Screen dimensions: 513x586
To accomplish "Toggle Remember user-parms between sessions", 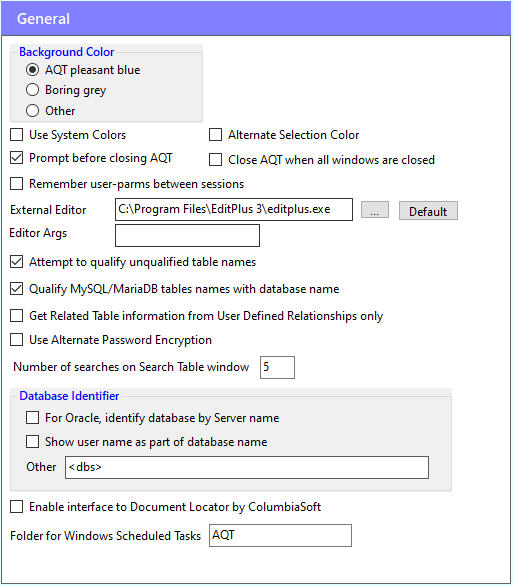I will point(16,183).
